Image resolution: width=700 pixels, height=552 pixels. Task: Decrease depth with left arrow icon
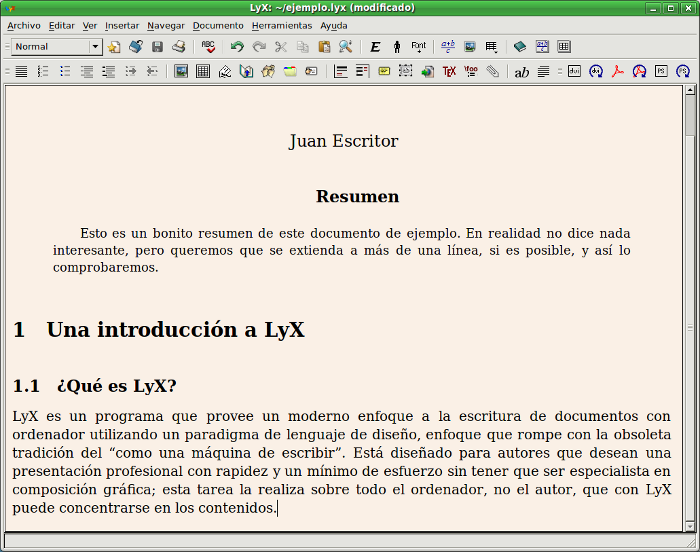pyautogui.click(x=152, y=71)
